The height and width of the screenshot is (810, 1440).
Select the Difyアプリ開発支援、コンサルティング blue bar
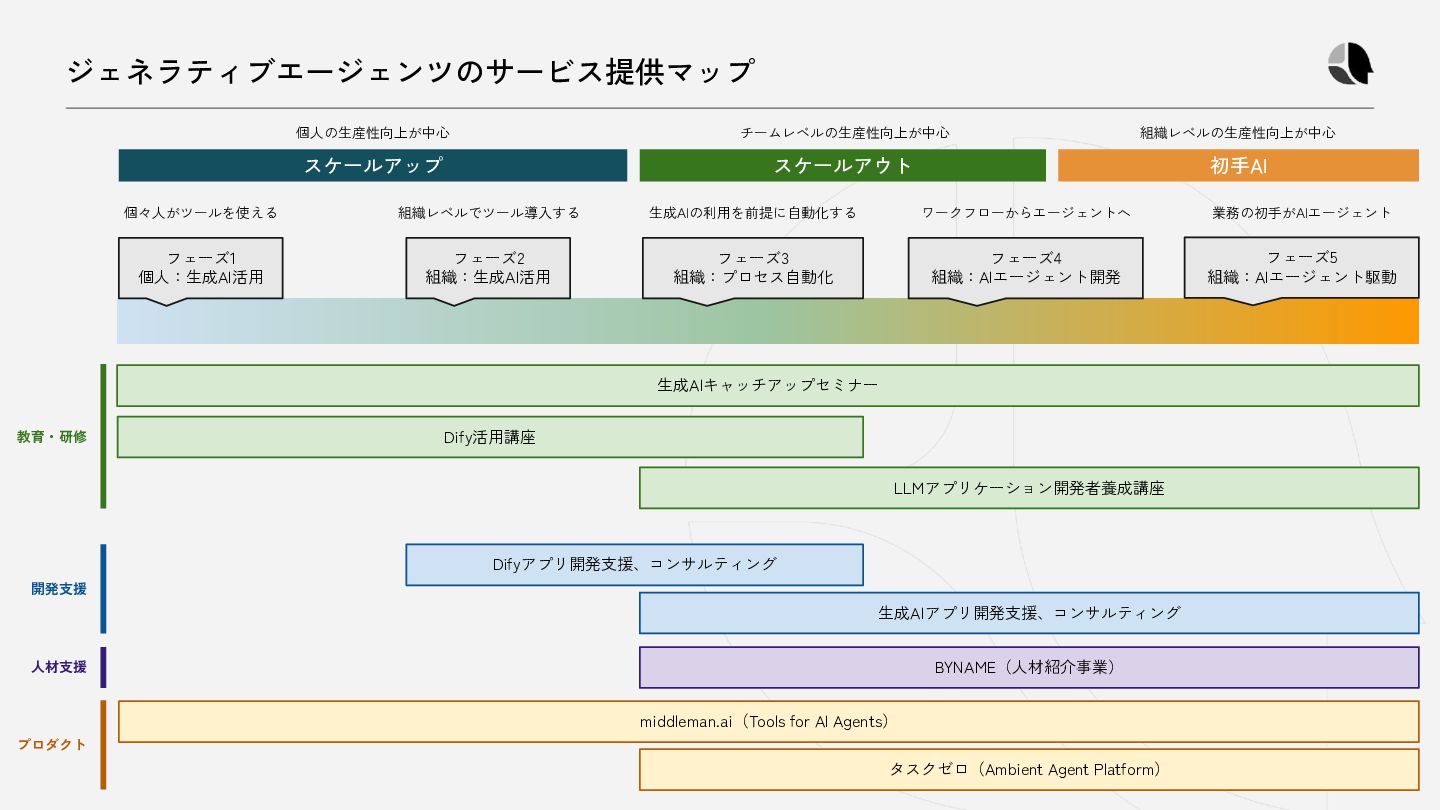click(634, 564)
